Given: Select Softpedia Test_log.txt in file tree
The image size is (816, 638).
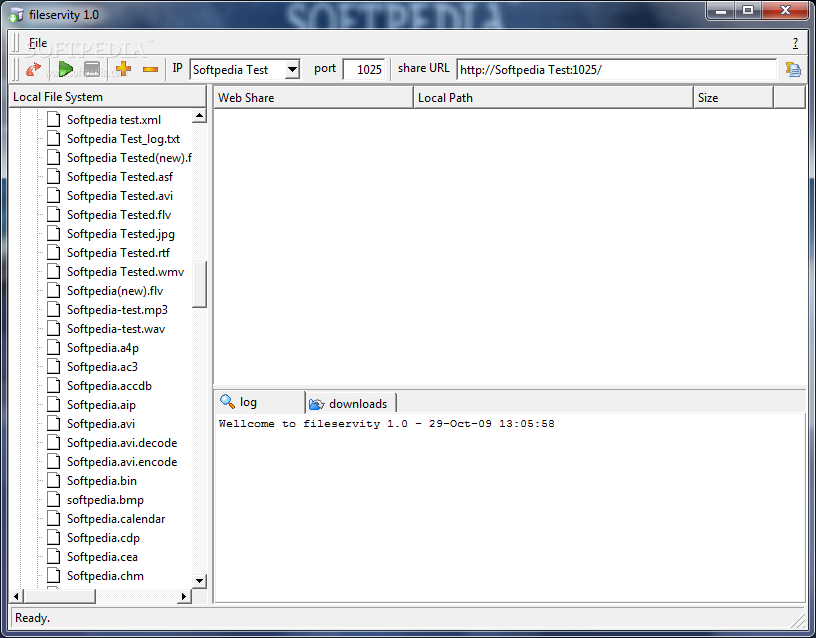Looking at the screenshot, I should point(123,139).
